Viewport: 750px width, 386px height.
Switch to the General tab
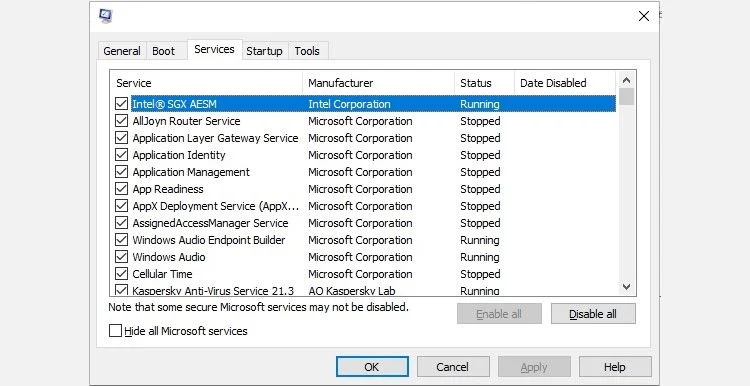122,51
